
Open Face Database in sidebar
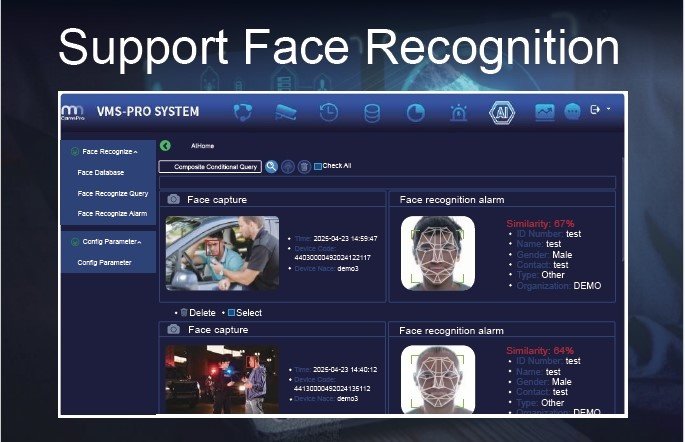tap(101, 172)
